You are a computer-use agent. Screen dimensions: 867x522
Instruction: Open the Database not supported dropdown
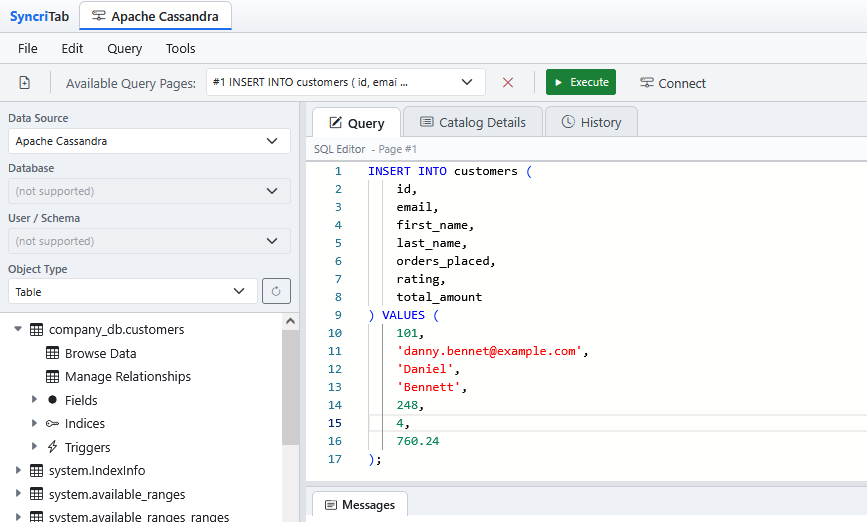click(149, 191)
